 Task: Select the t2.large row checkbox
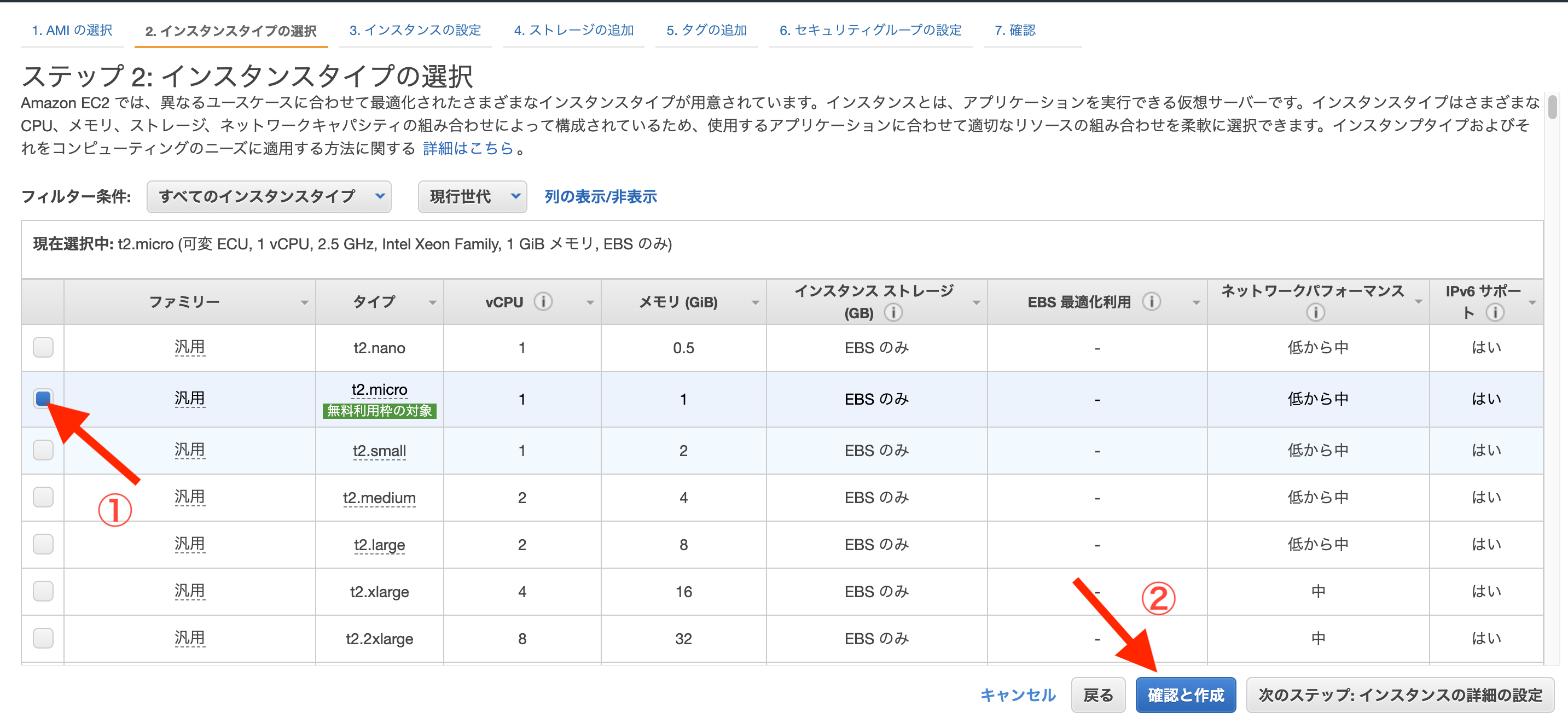pos(43,544)
